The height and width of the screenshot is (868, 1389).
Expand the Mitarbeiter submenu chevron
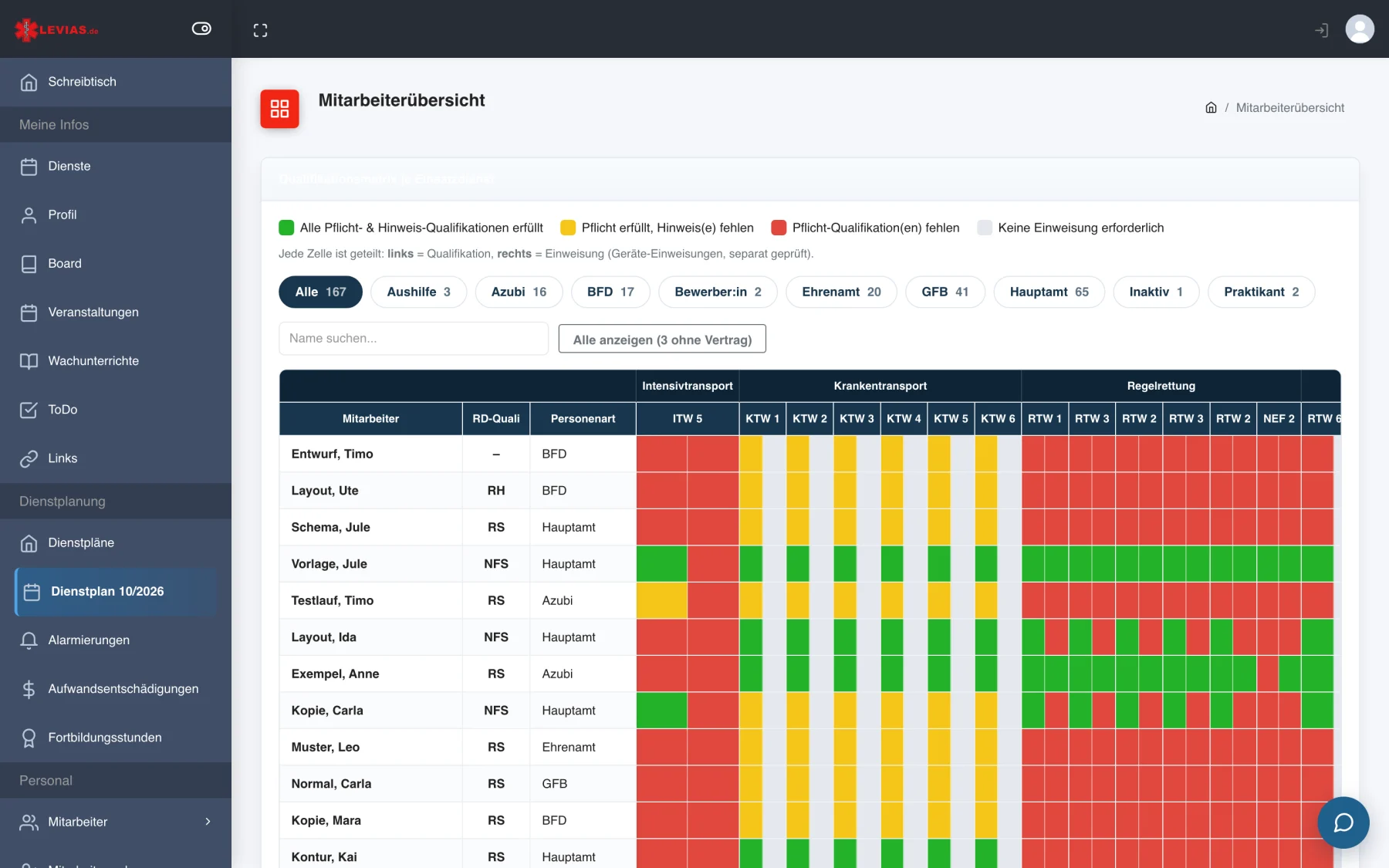pyautogui.click(x=208, y=822)
